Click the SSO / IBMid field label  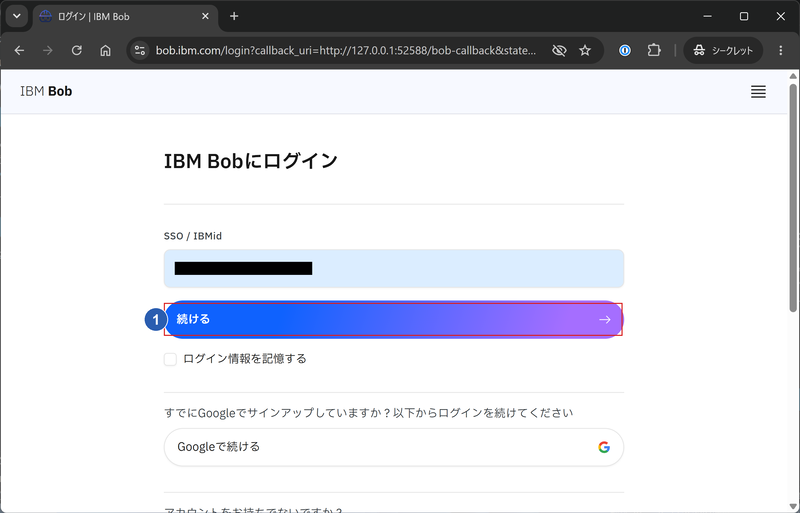tap(192, 236)
